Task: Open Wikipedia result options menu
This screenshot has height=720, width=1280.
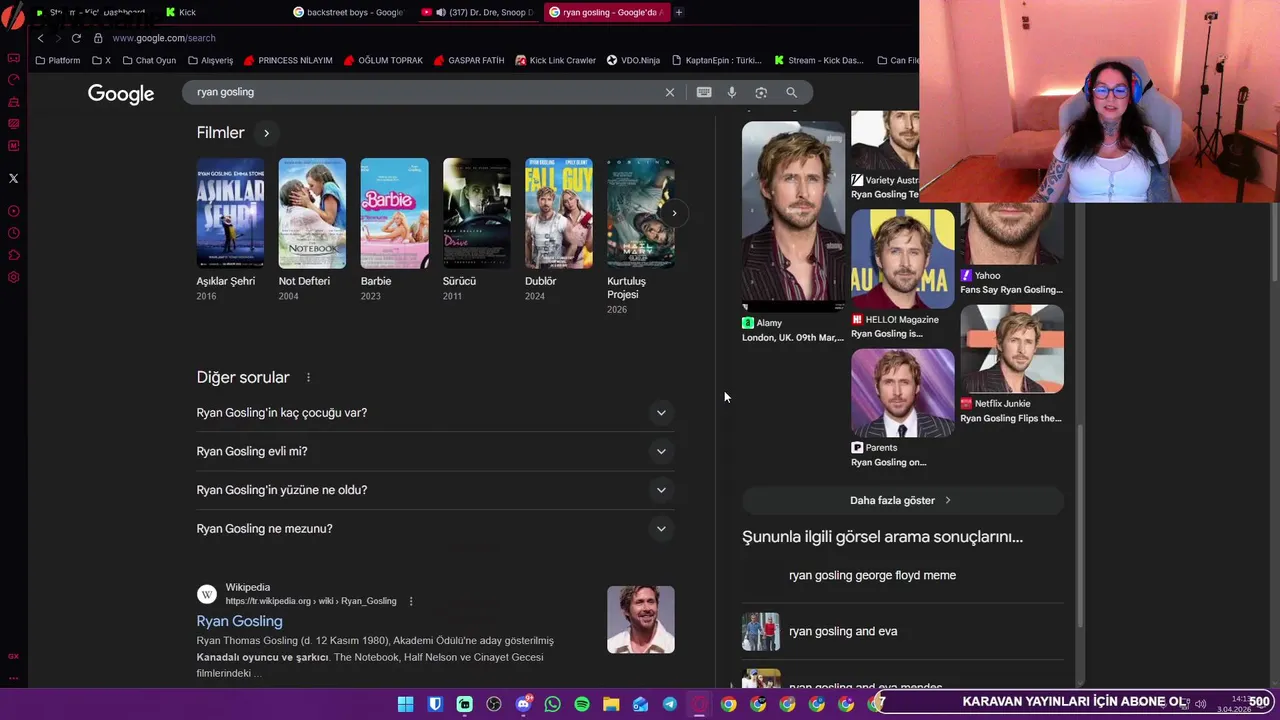Action: pyautogui.click(x=411, y=601)
